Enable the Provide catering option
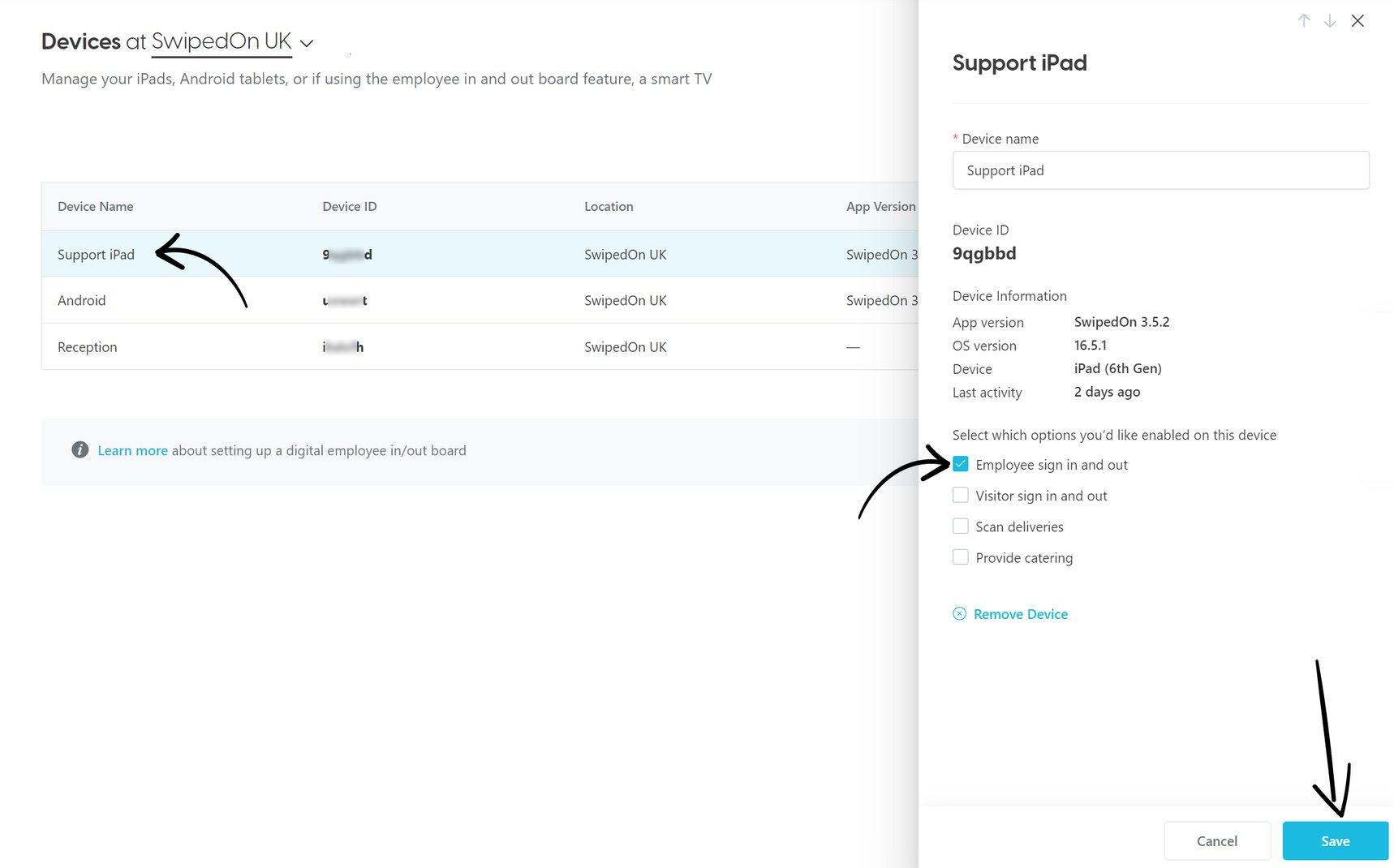The width and height of the screenshot is (1394, 868). pyautogui.click(x=961, y=556)
